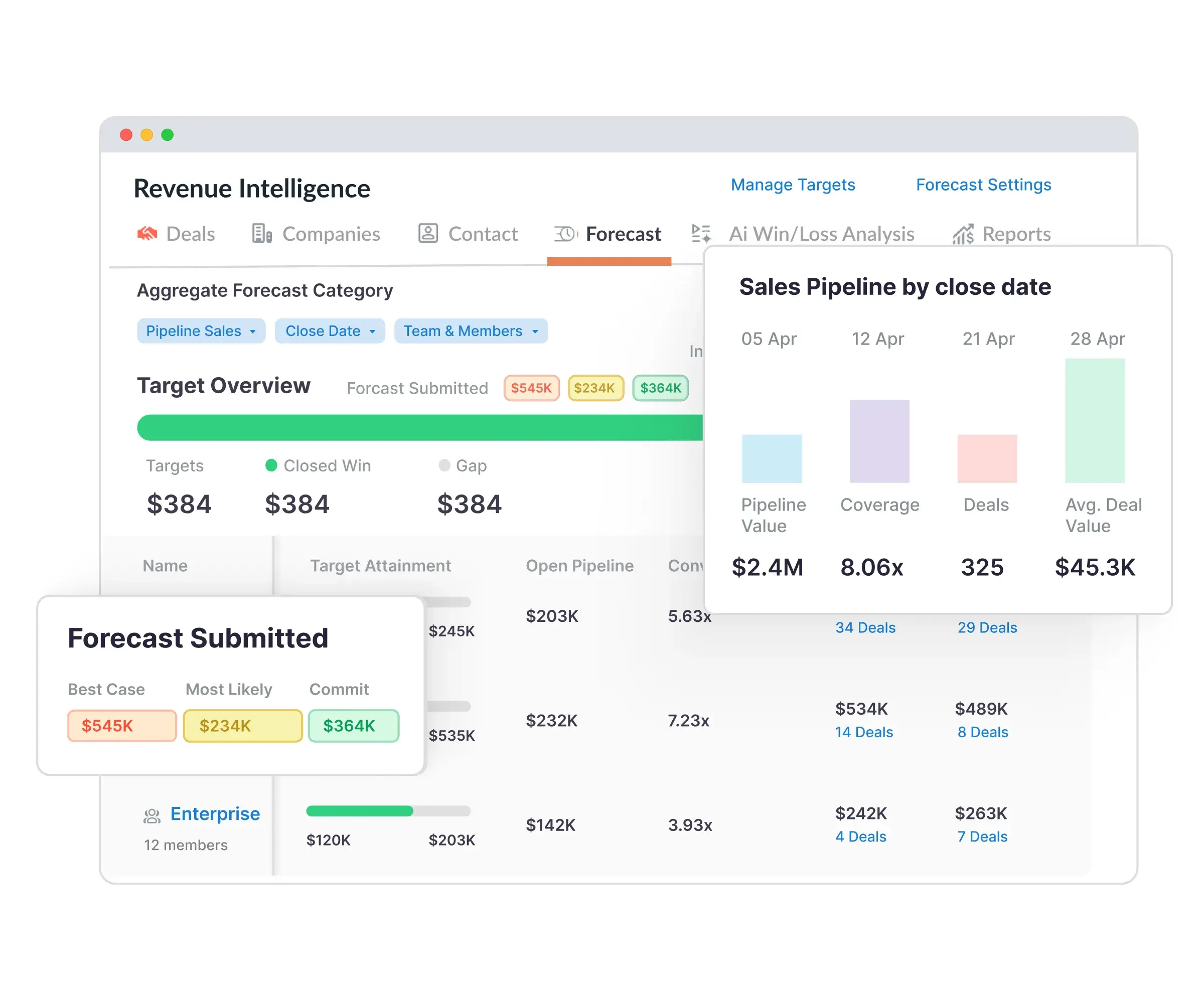
Task: Click the $545K badge in Target Overview
Action: click(x=531, y=388)
